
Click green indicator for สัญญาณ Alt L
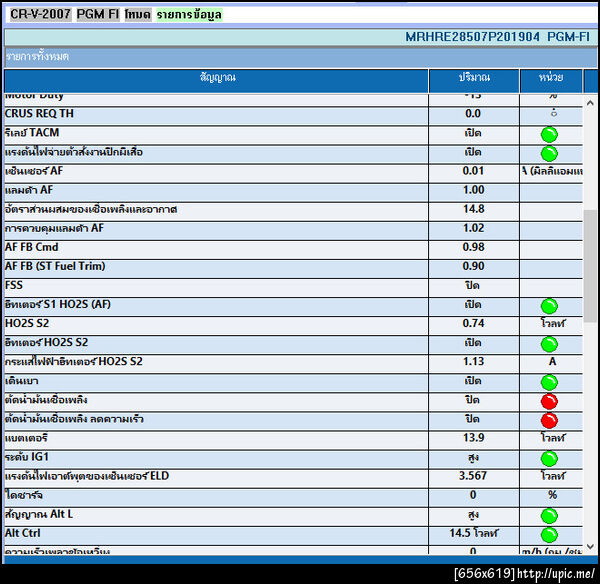(x=549, y=516)
